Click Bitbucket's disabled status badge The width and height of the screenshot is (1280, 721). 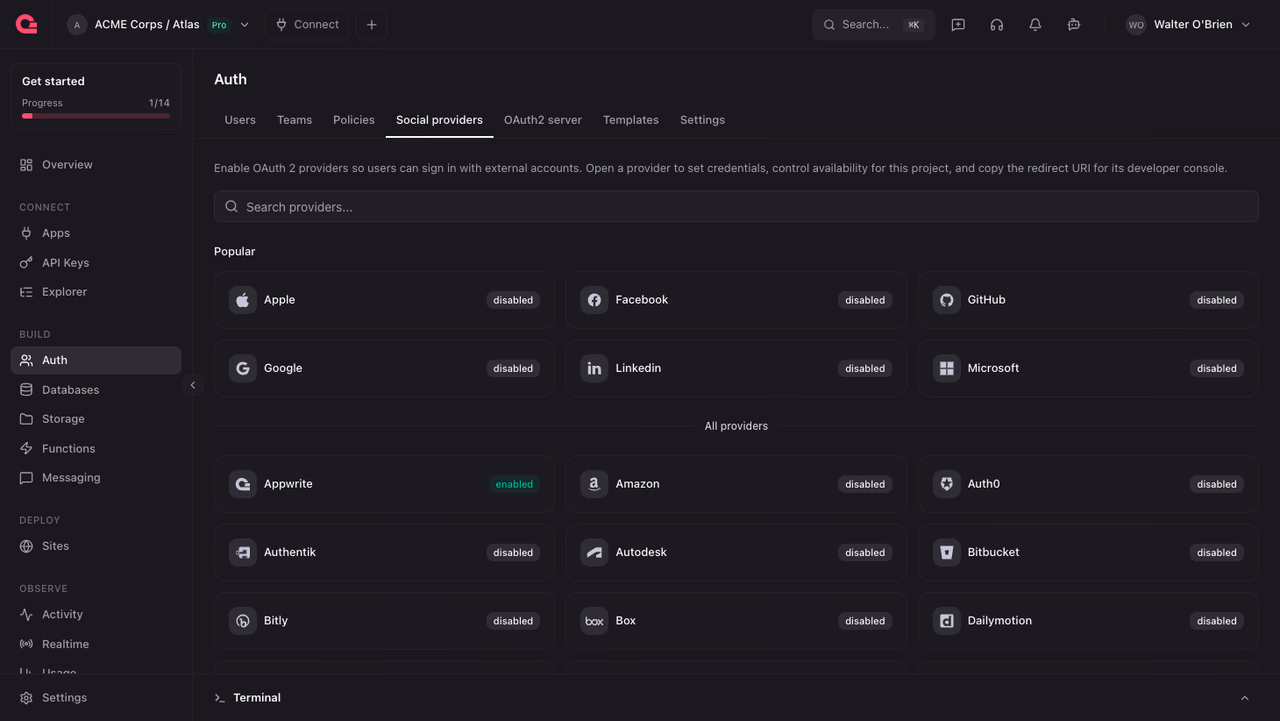[x=1217, y=552]
